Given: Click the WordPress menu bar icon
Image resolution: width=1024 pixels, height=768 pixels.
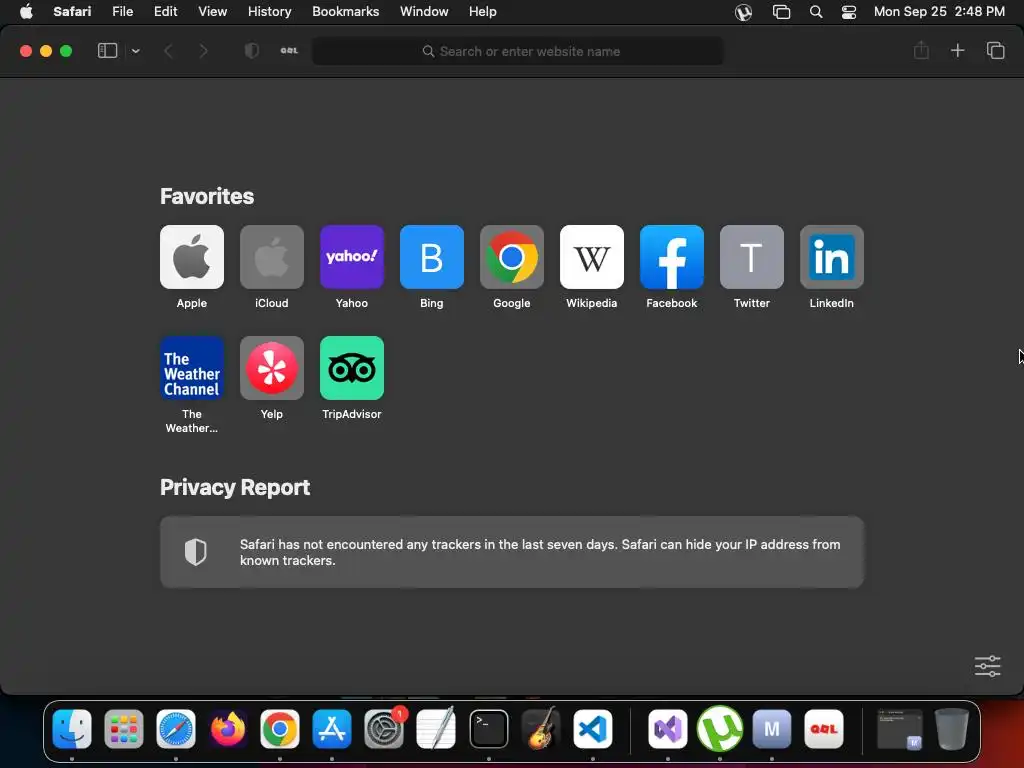Looking at the screenshot, I should [743, 12].
